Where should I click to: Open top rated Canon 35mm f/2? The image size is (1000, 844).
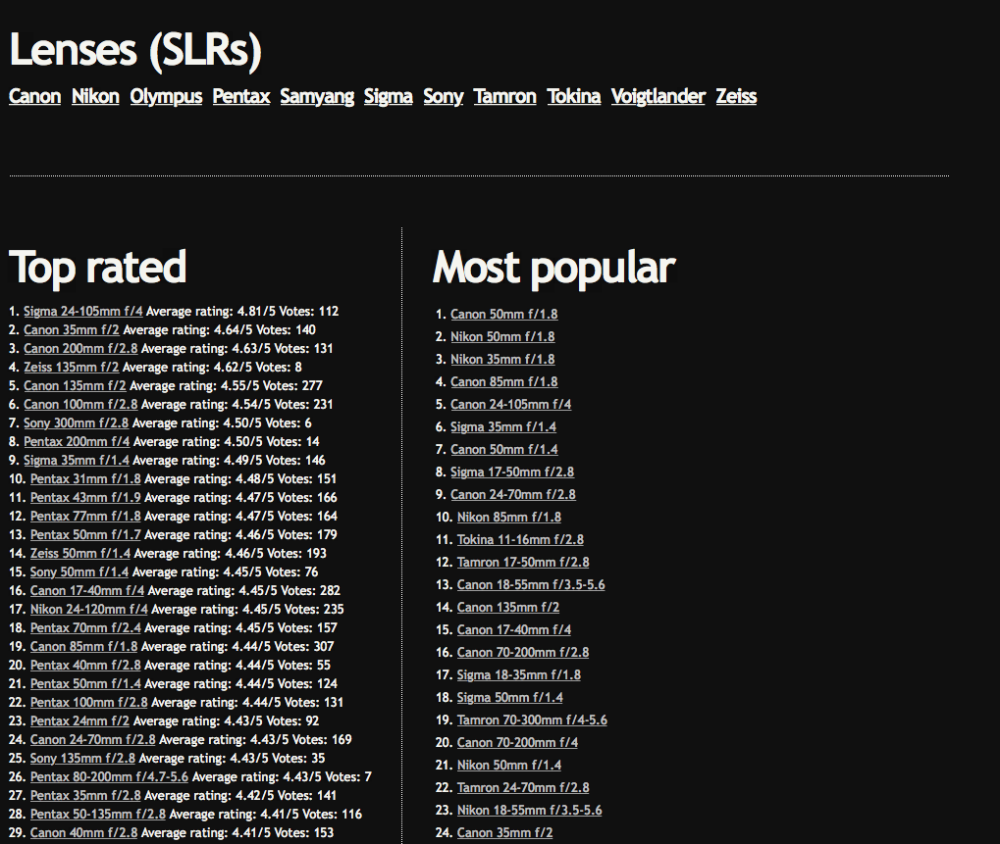pyautogui.click(x=71, y=330)
